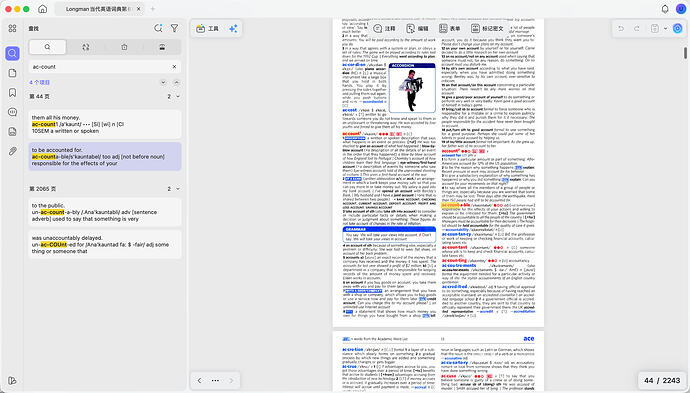Switch to 表单 form mode
This screenshot has height=393, width=690.
click(449, 28)
